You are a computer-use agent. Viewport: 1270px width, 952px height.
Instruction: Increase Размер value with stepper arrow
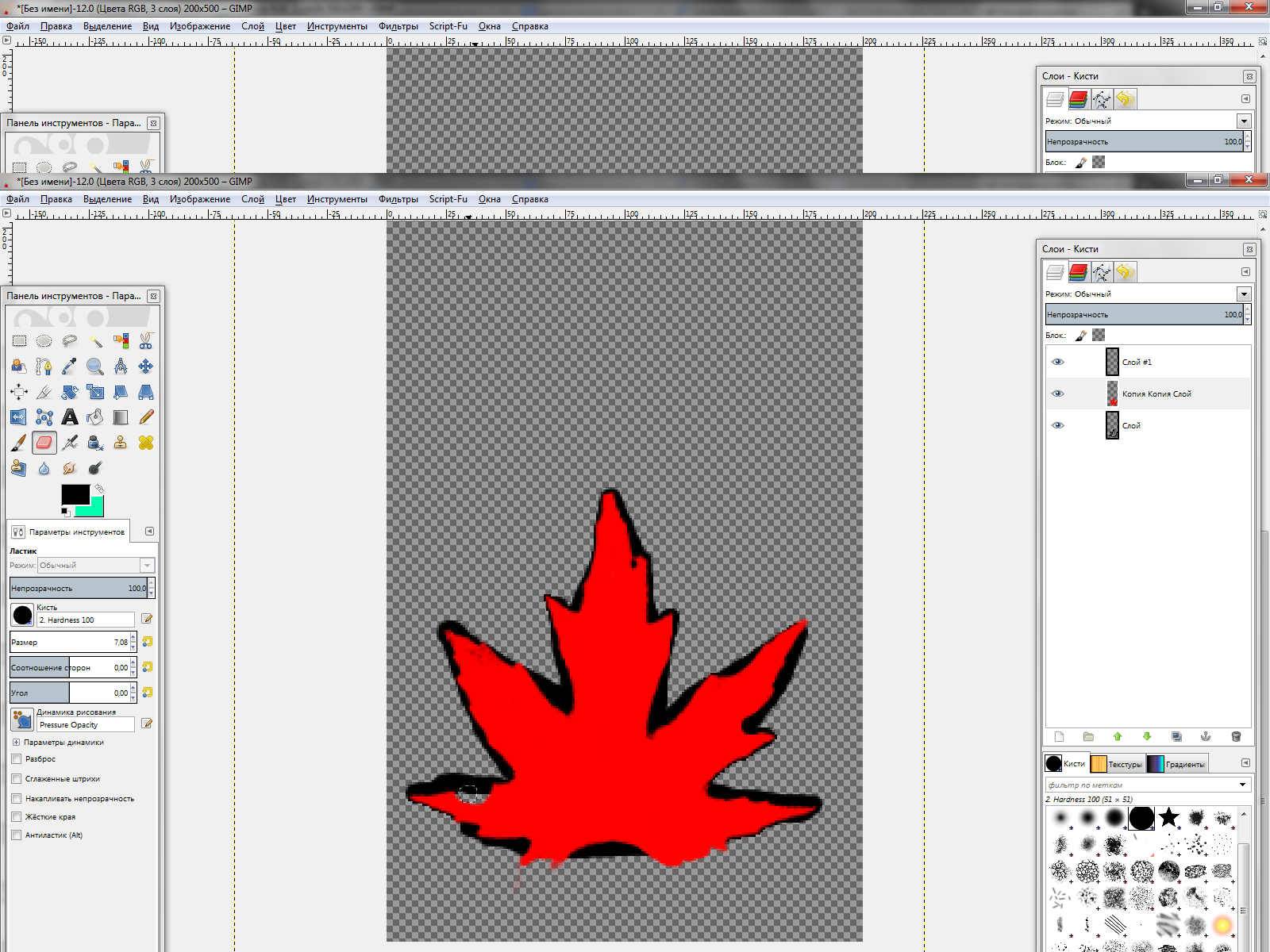(133, 637)
